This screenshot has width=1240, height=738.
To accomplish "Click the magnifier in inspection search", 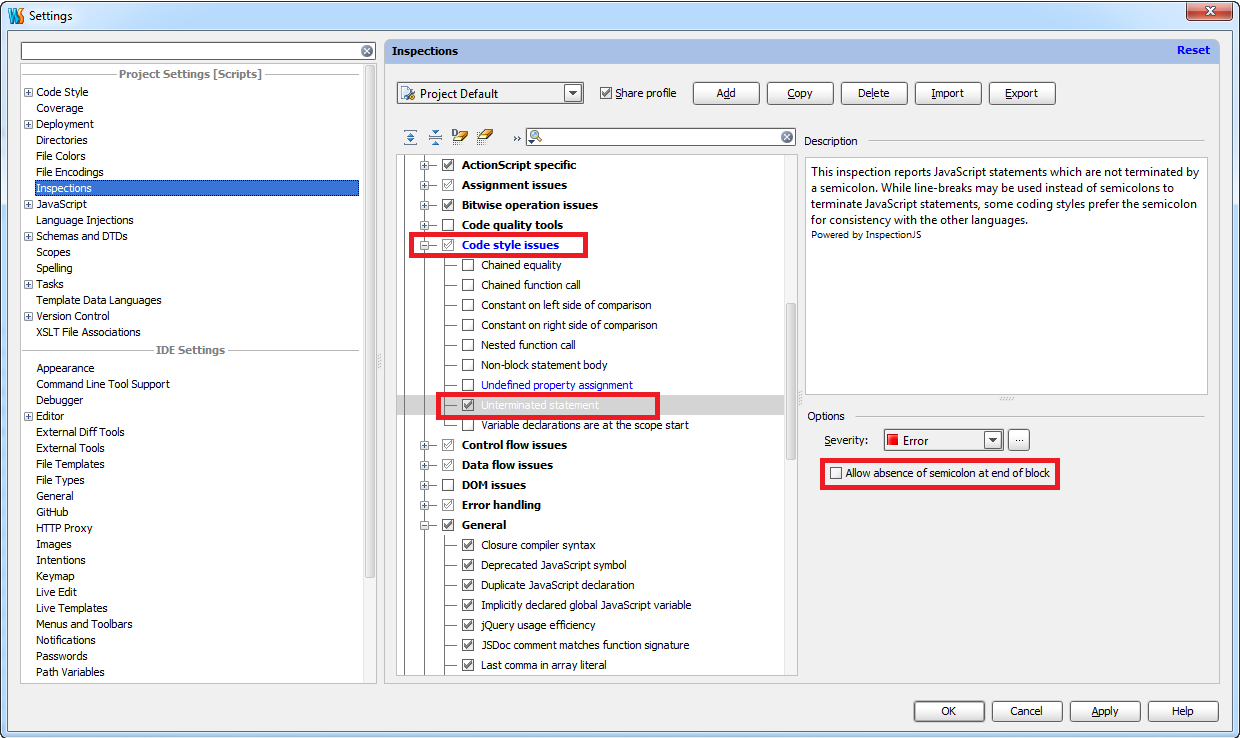I will tap(535, 137).
